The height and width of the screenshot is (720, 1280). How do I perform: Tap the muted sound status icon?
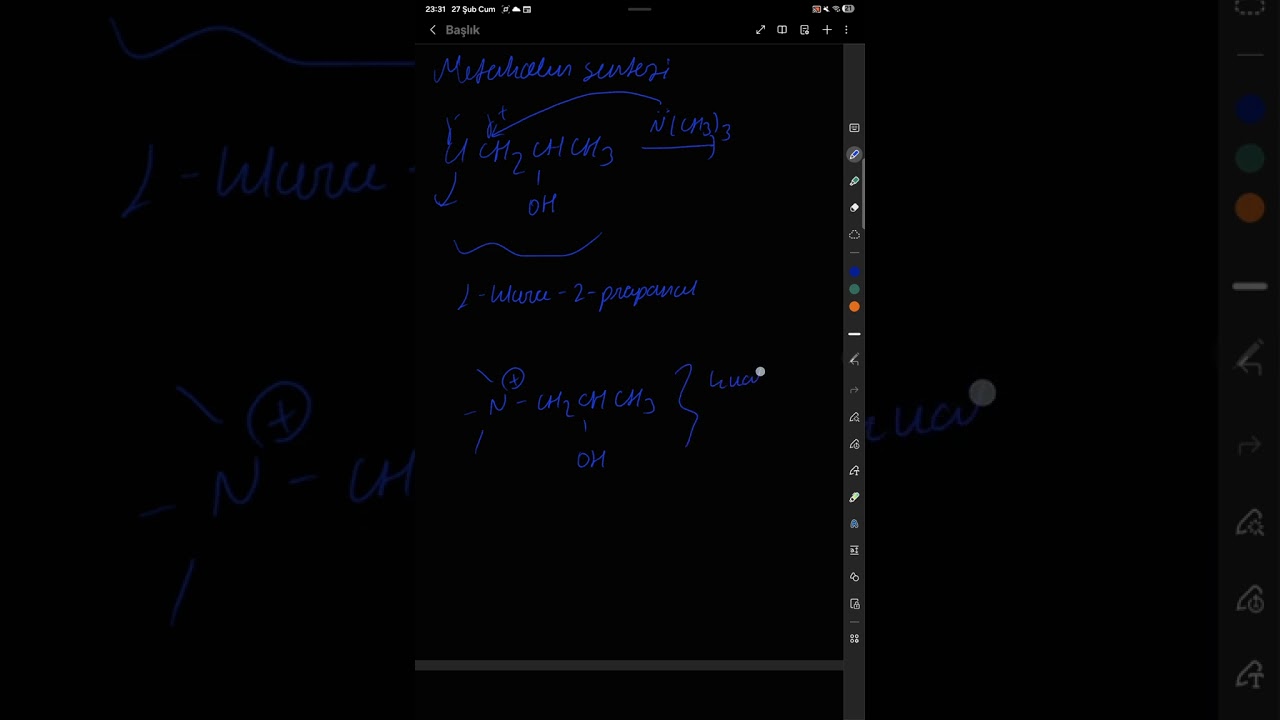coord(827,9)
